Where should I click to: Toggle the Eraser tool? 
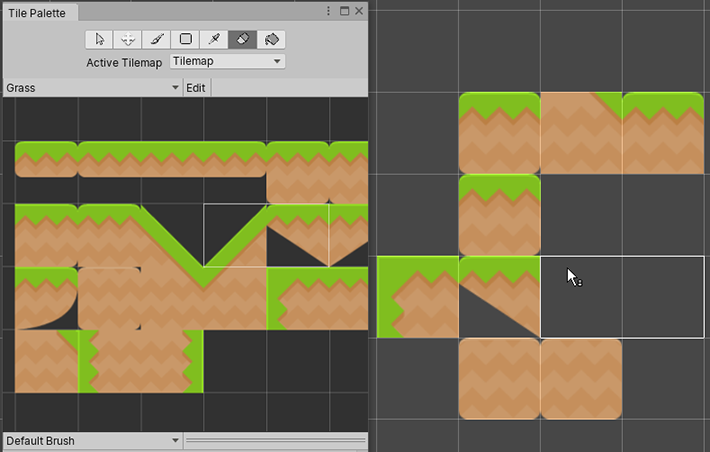coord(243,39)
